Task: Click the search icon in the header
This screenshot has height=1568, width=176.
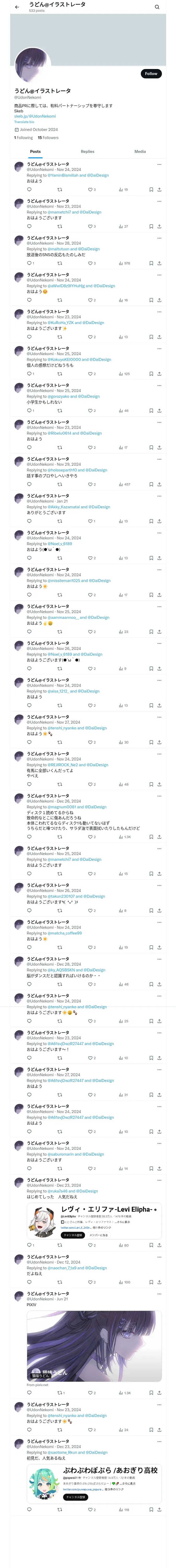Action: (x=157, y=7)
